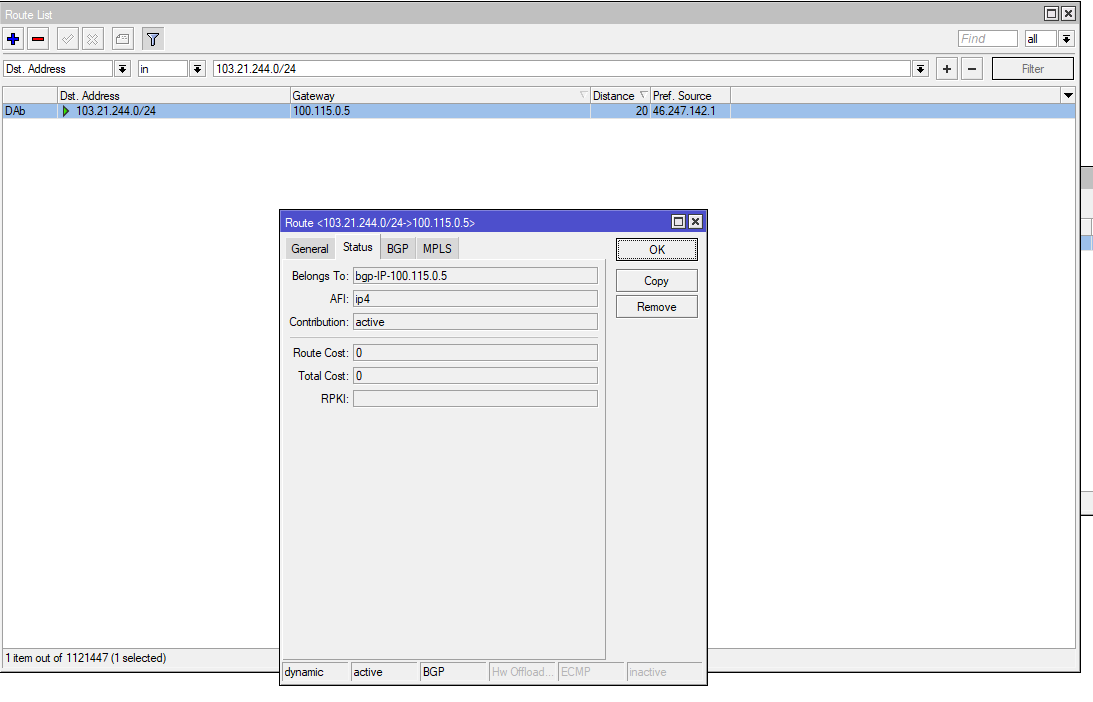Image resolution: width=1093 pixels, height=702 pixels.
Task: Switch to the Status tab
Action: pos(358,247)
